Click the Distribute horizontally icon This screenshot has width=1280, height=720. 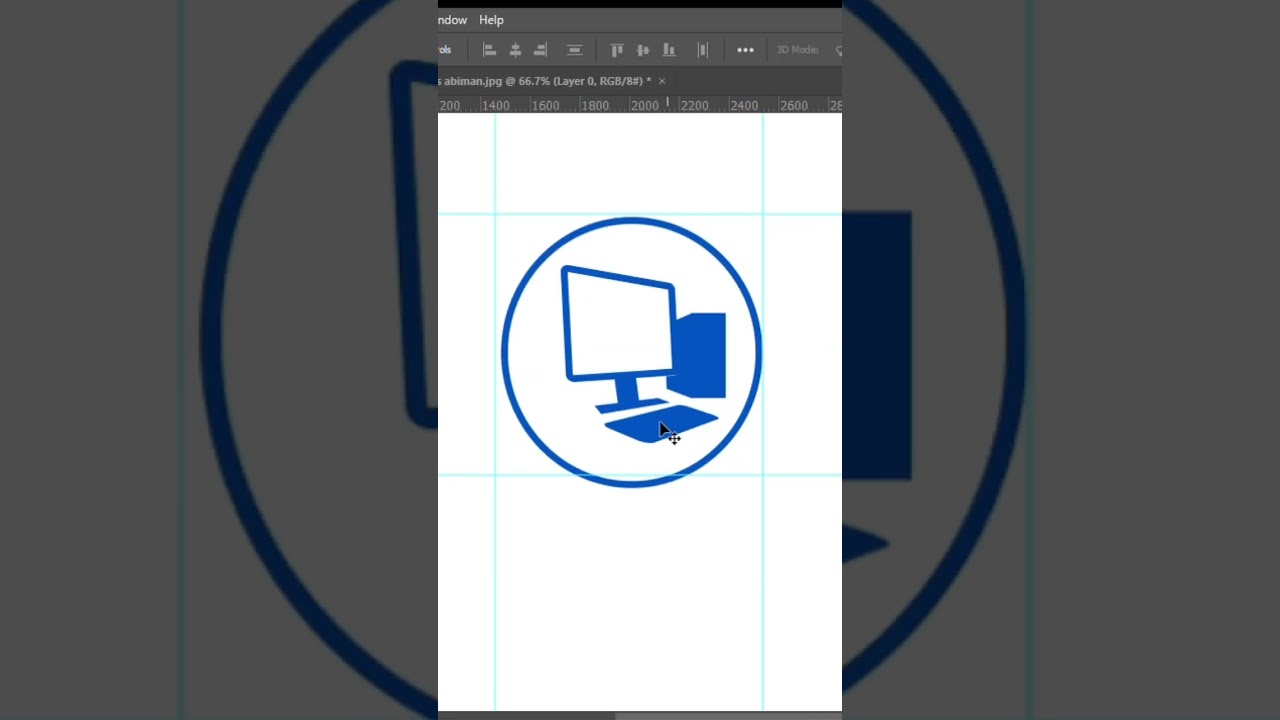pyautogui.click(x=702, y=50)
